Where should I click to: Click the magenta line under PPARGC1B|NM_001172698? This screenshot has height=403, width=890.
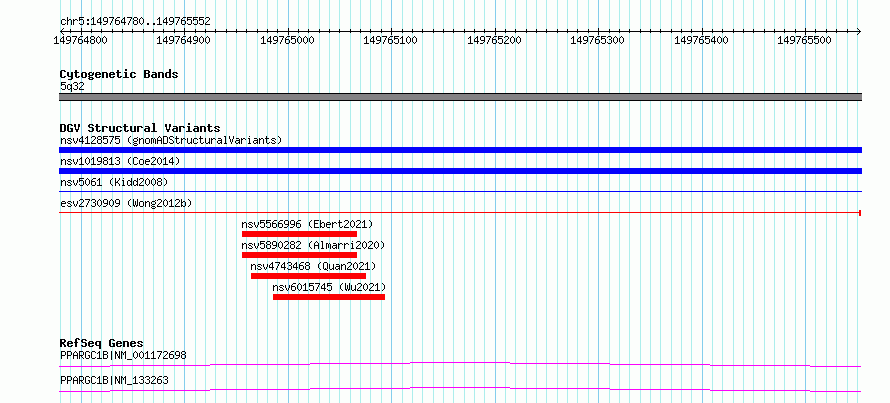click(x=460, y=364)
